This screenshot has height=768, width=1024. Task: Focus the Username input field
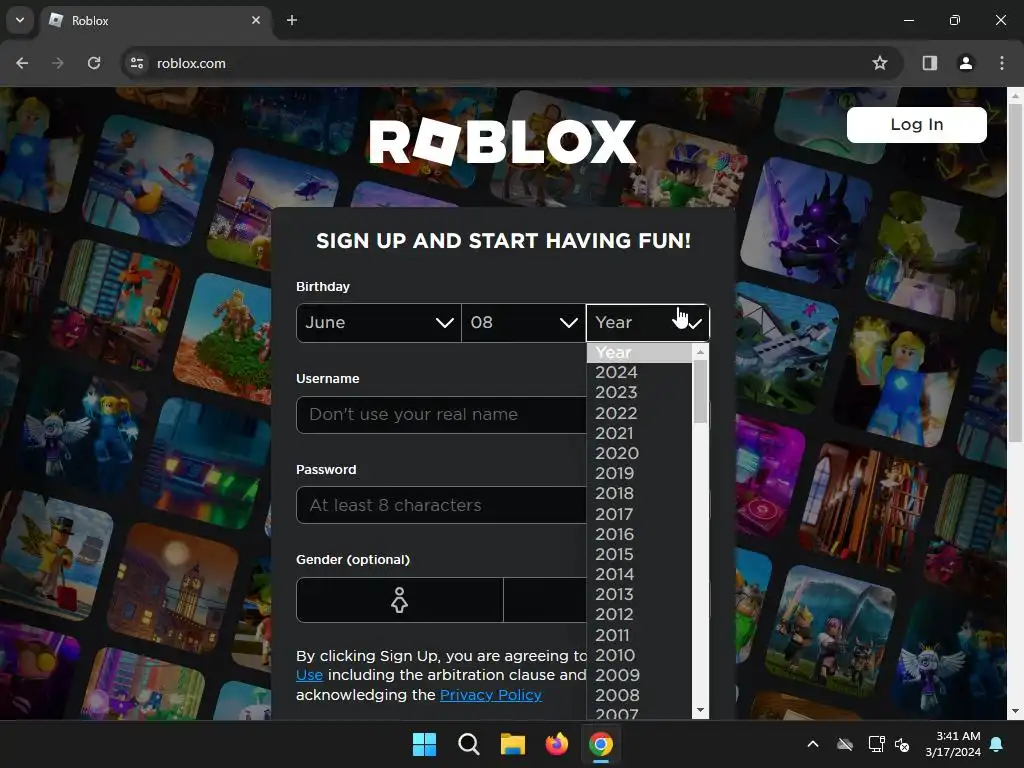(441, 415)
